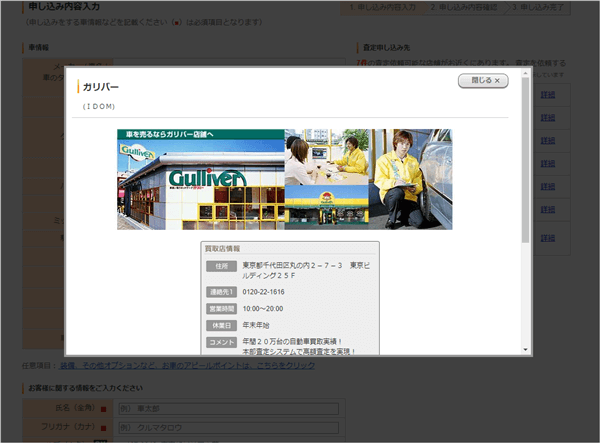Viewport: 600px width, 443px height.
Task: Close the ガリバー dialog with 閉じる button
Action: pos(483,81)
